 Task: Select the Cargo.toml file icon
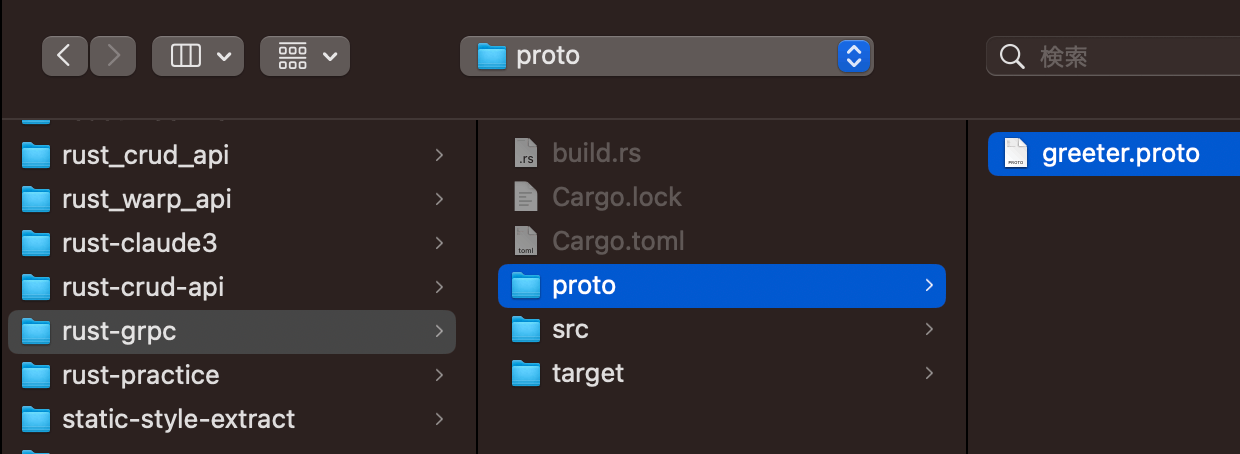click(x=525, y=241)
